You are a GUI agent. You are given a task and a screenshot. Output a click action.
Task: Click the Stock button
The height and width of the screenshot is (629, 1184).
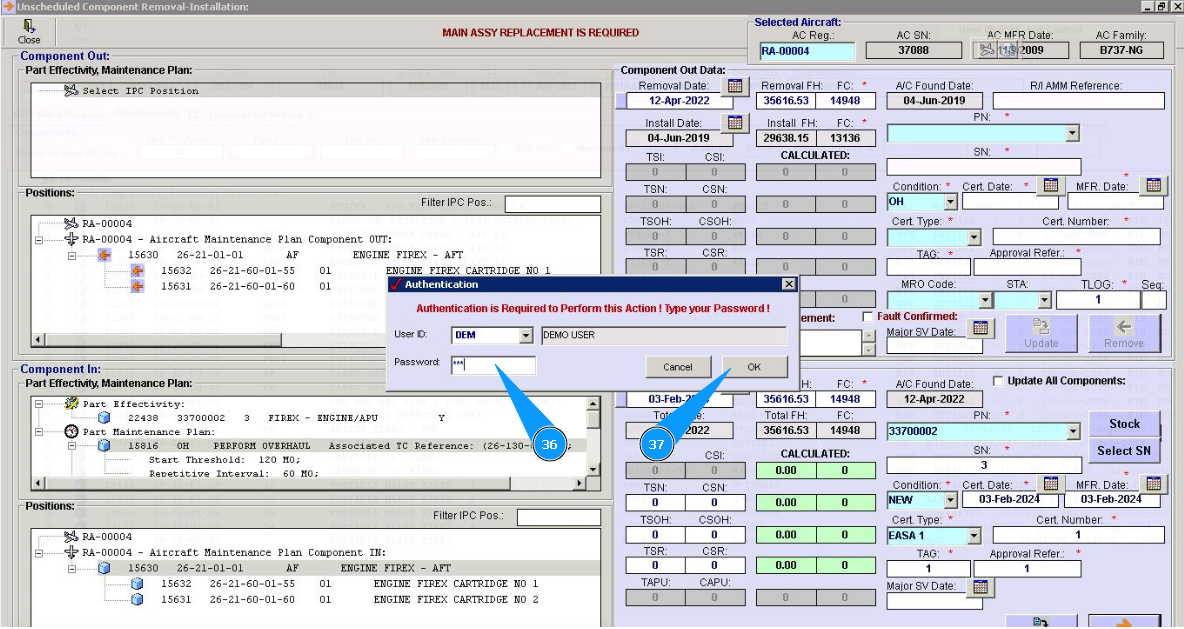pyautogui.click(x=1124, y=424)
